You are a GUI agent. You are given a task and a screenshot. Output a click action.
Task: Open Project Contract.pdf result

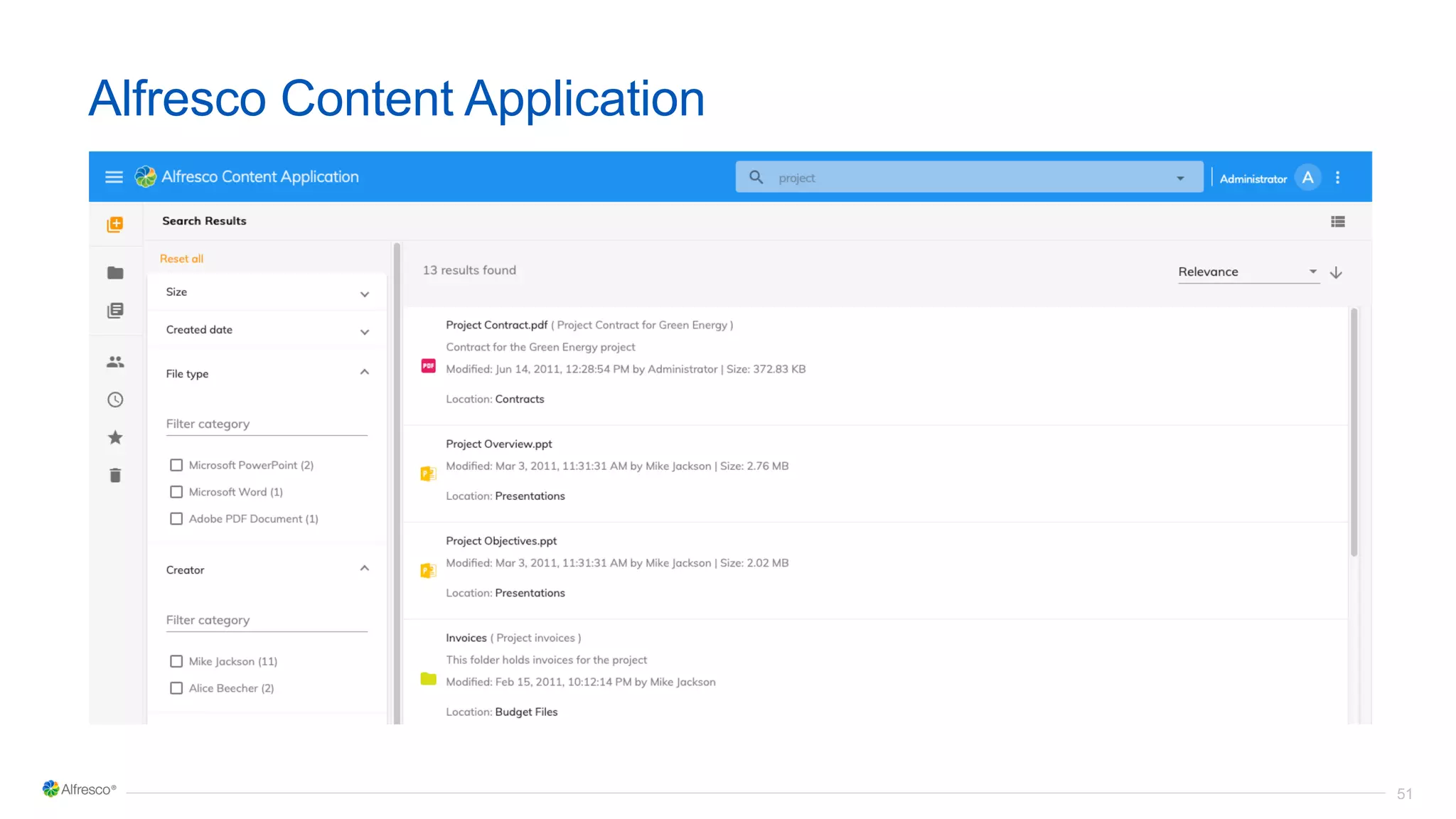click(496, 325)
